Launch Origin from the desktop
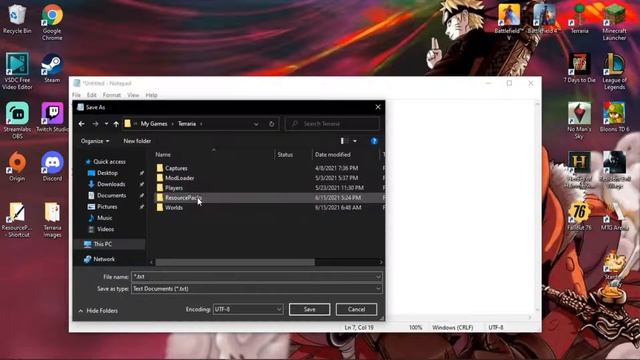 coord(17,166)
